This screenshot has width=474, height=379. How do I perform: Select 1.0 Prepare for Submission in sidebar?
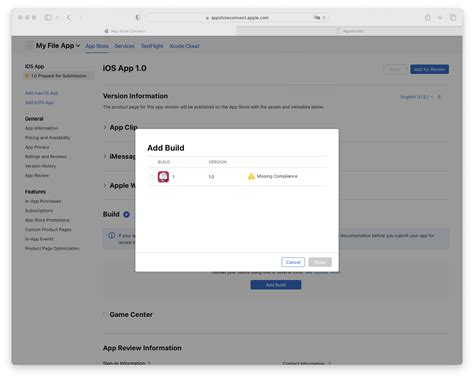(x=59, y=76)
